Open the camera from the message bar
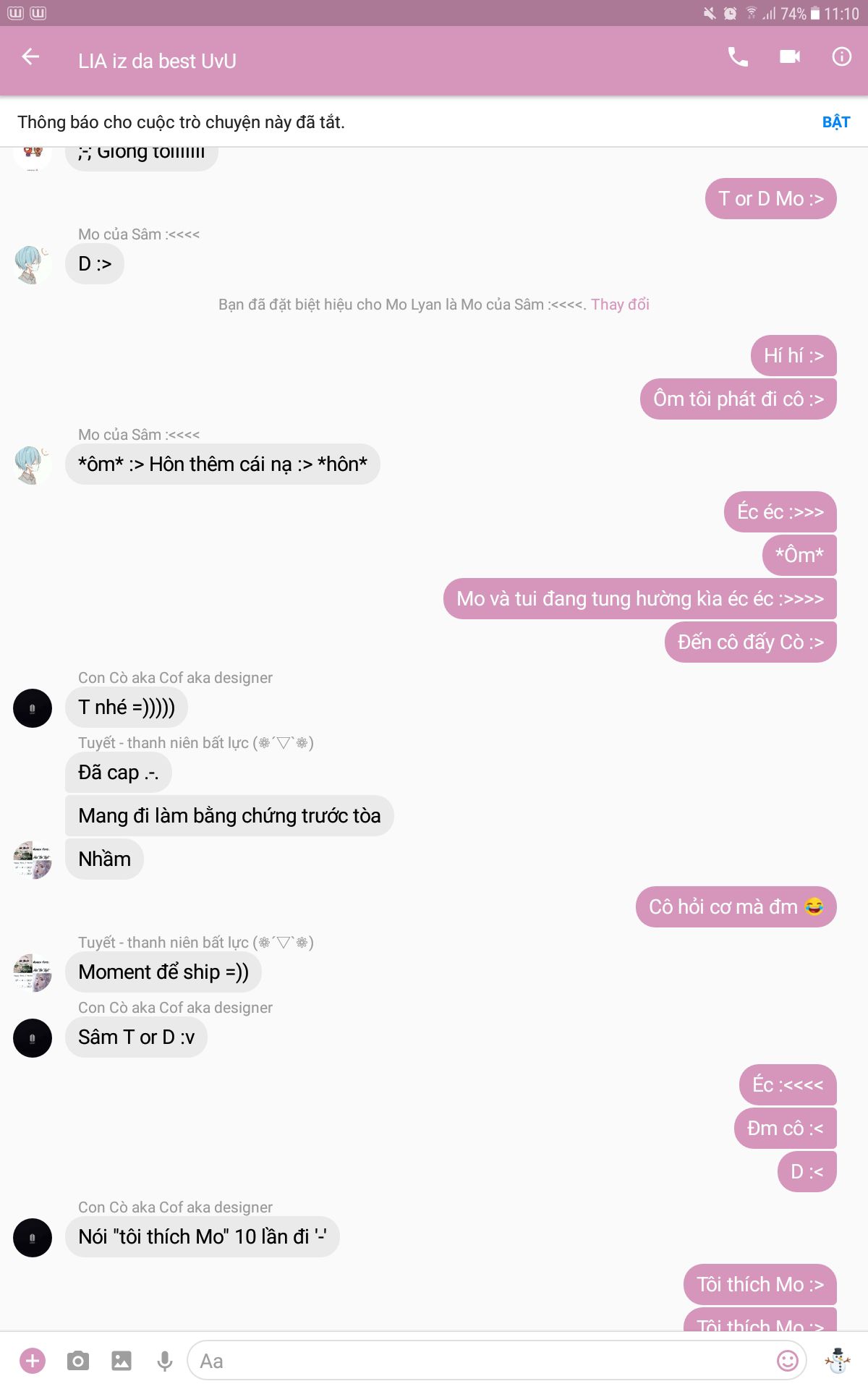This screenshot has width=868, height=1389. click(77, 1361)
